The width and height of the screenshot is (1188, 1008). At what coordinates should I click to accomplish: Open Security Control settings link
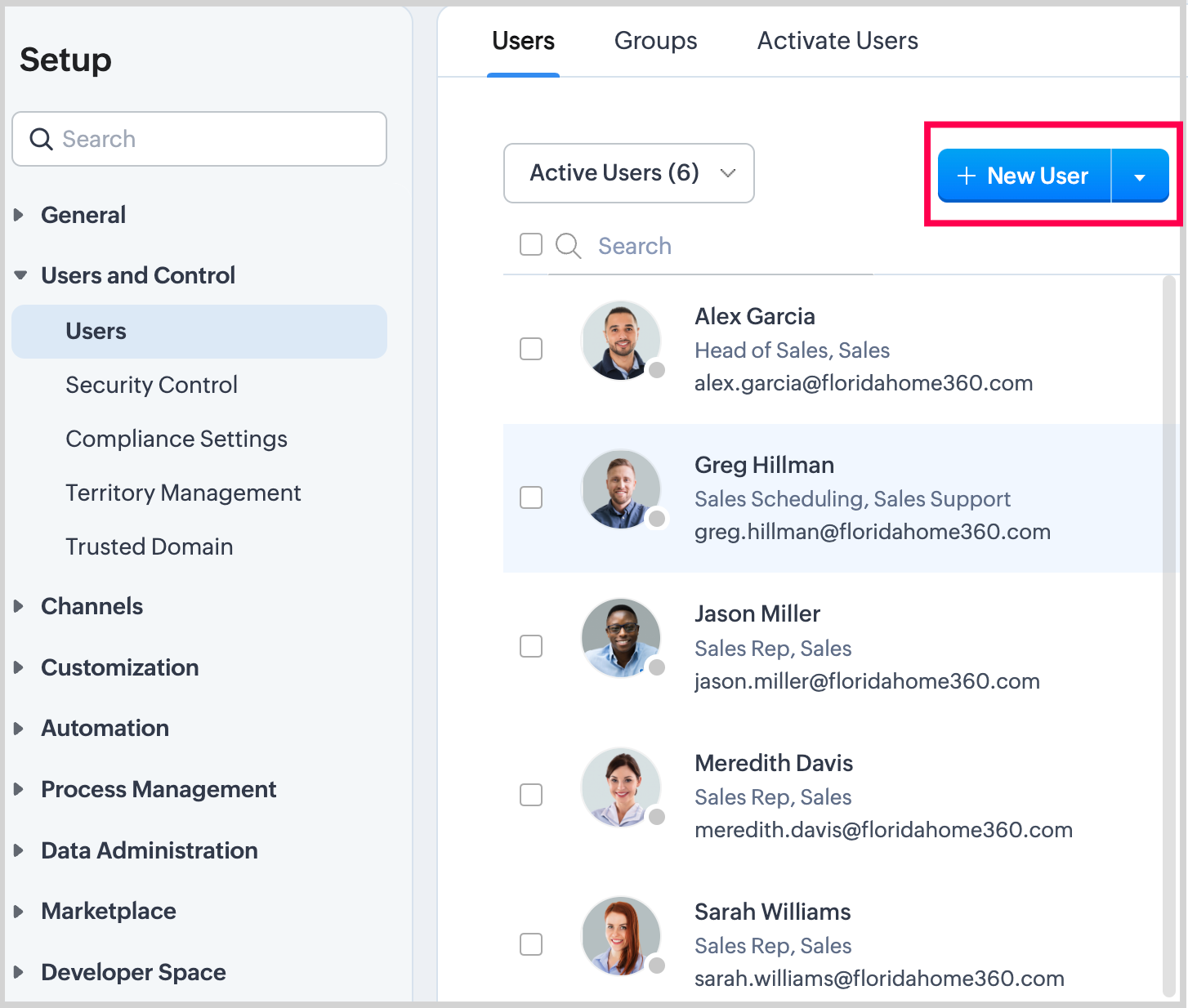pos(151,385)
